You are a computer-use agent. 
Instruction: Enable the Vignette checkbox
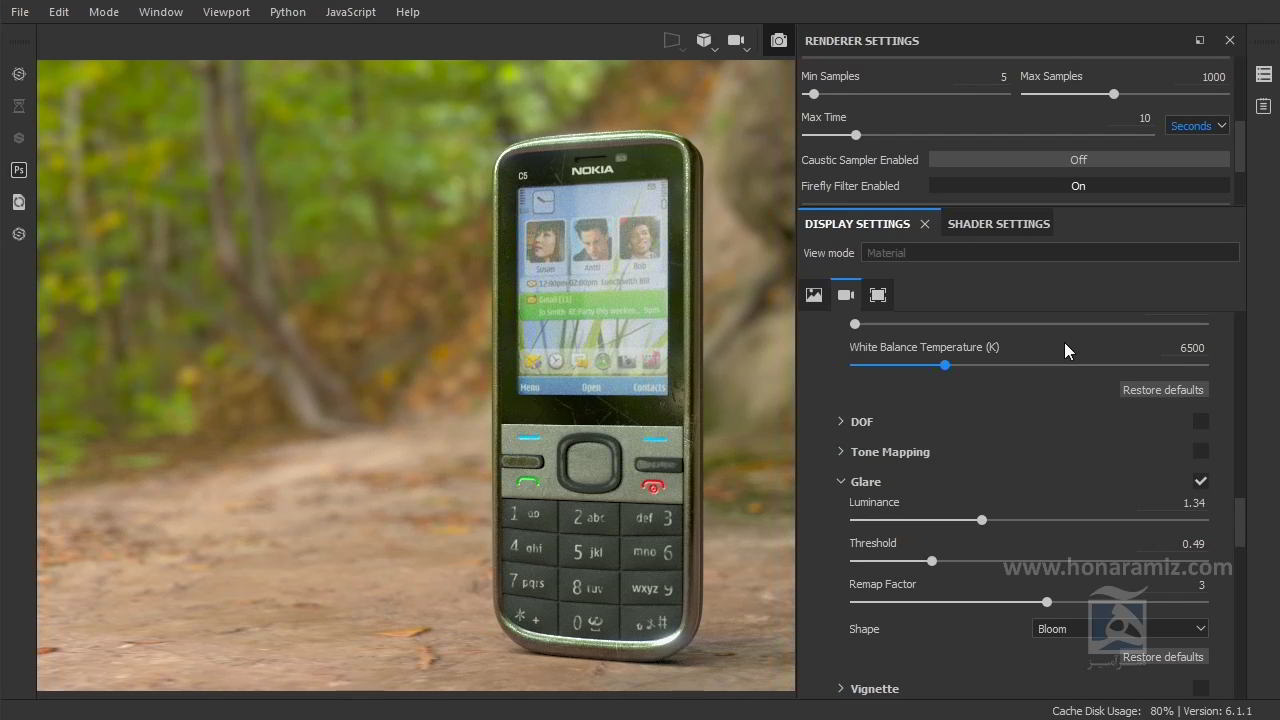(x=1201, y=688)
